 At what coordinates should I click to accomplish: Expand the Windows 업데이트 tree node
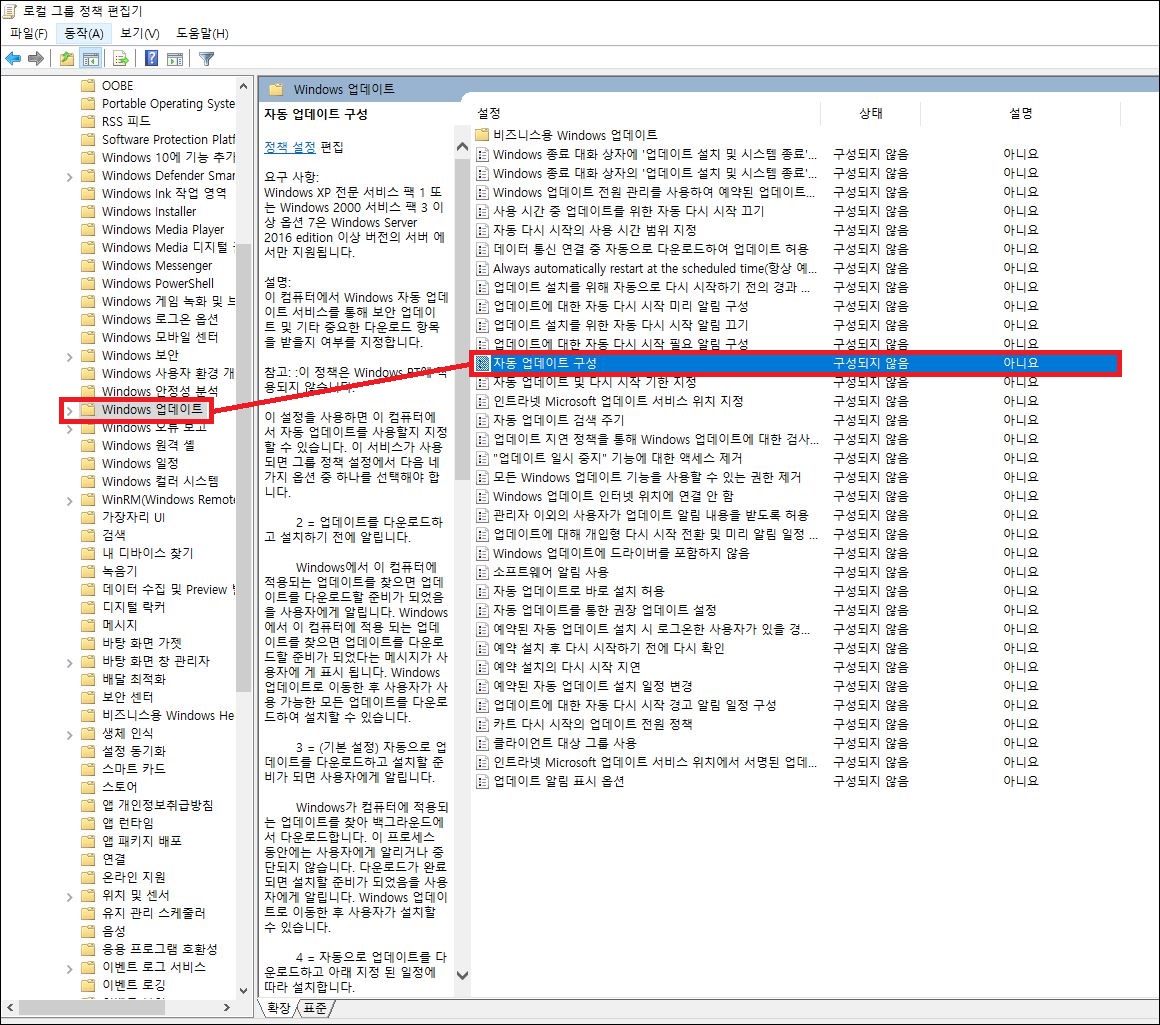[x=70, y=410]
